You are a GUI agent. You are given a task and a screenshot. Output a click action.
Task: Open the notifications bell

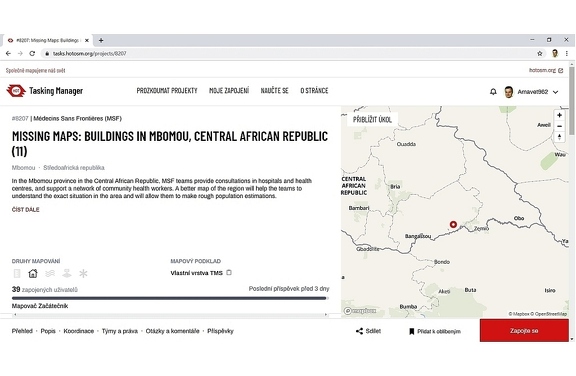tap(493, 92)
